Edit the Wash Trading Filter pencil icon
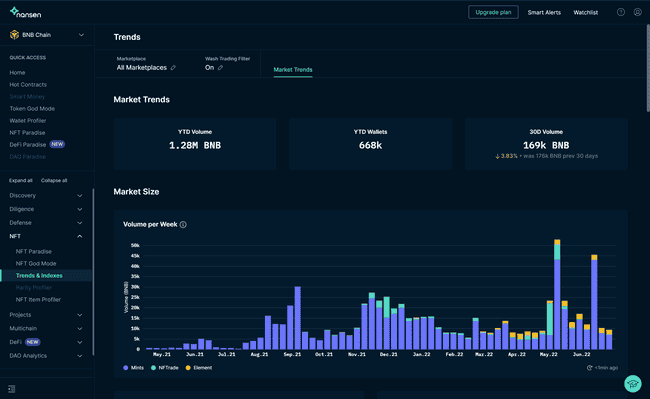Viewport: 650px width, 399px height. [221, 68]
